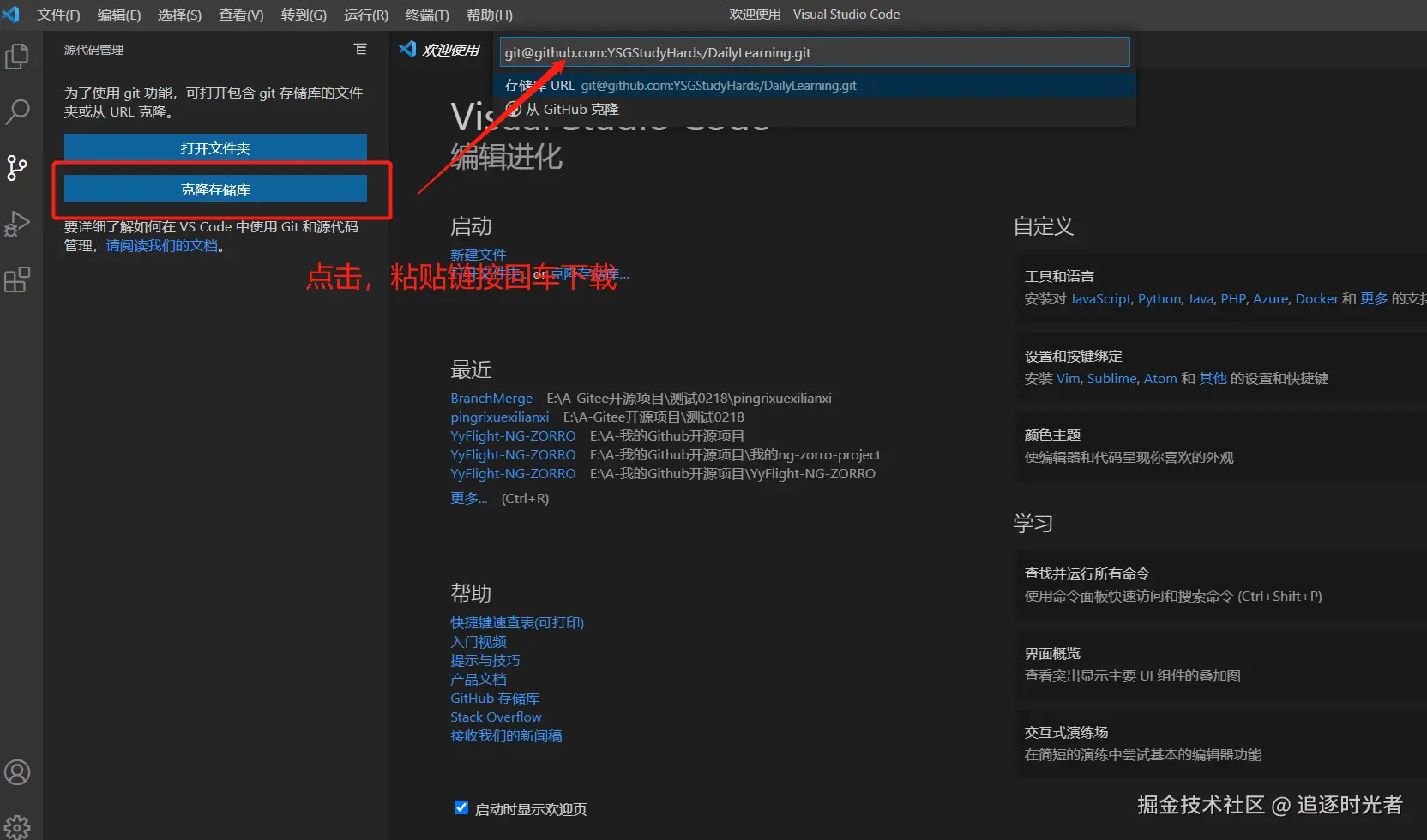
Task: Install PHP language support link
Action: pos(1233,298)
